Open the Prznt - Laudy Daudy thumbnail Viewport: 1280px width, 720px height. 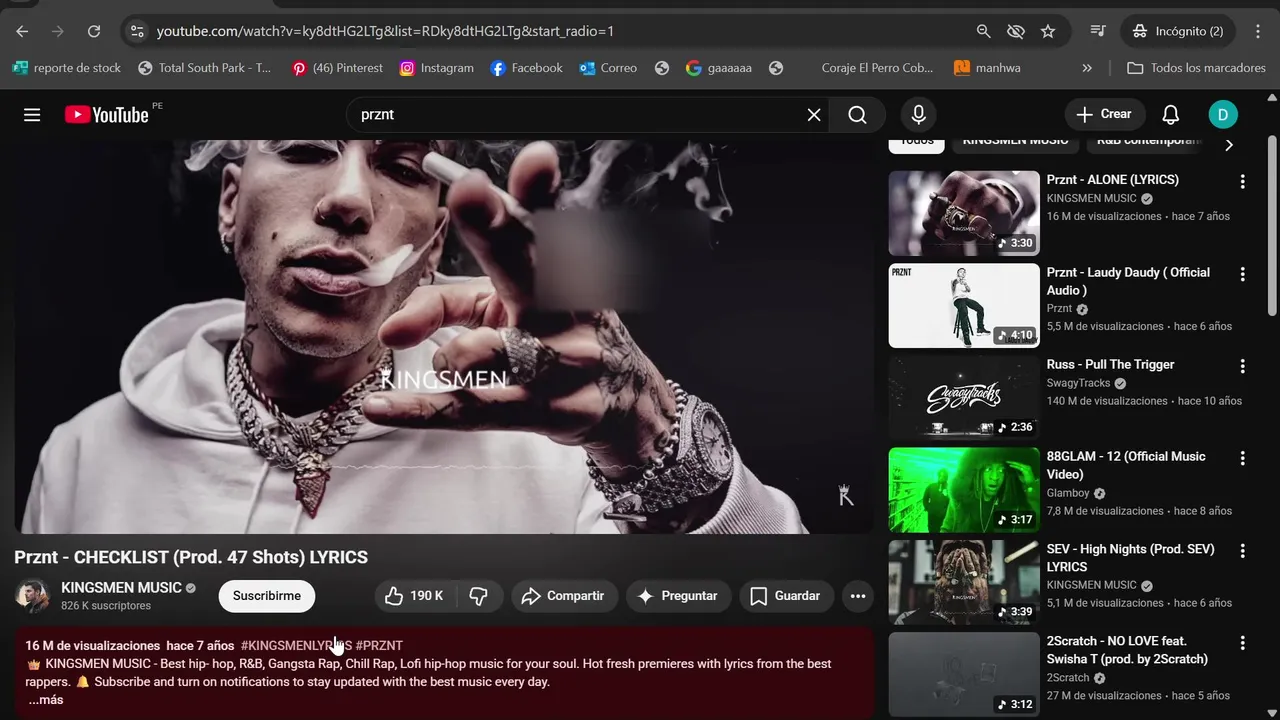coord(964,305)
